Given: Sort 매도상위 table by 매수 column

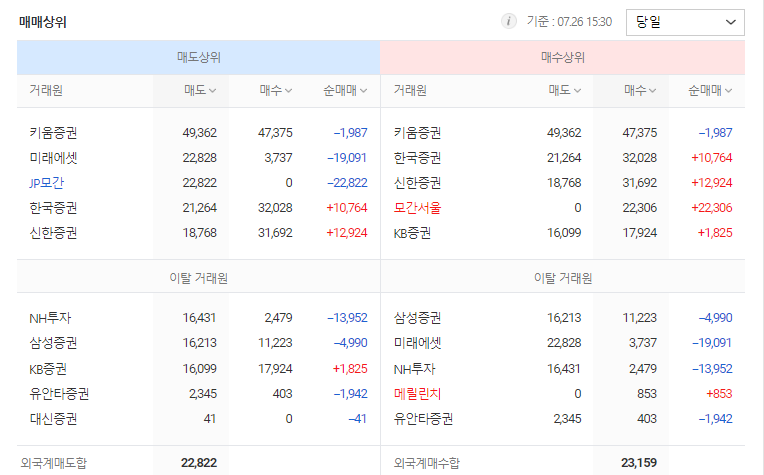Looking at the screenshot, I should [x=275, y=90].
